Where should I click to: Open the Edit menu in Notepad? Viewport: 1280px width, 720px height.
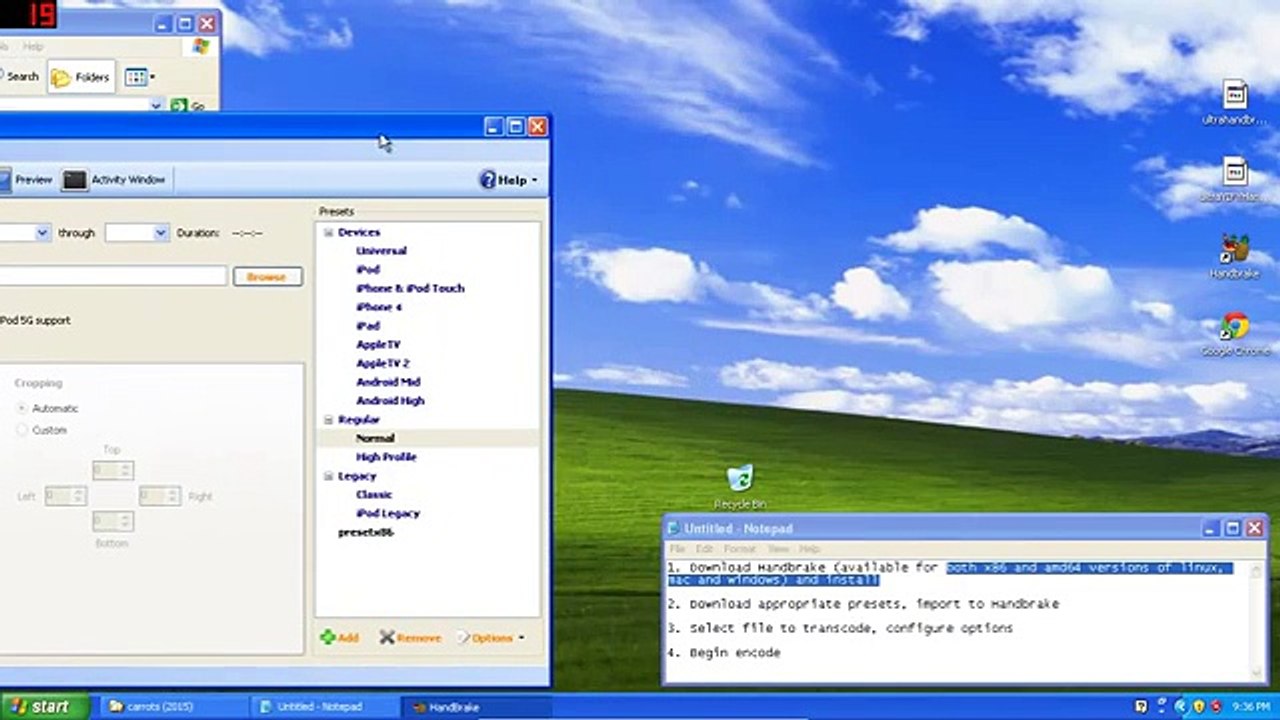[705, 549]
